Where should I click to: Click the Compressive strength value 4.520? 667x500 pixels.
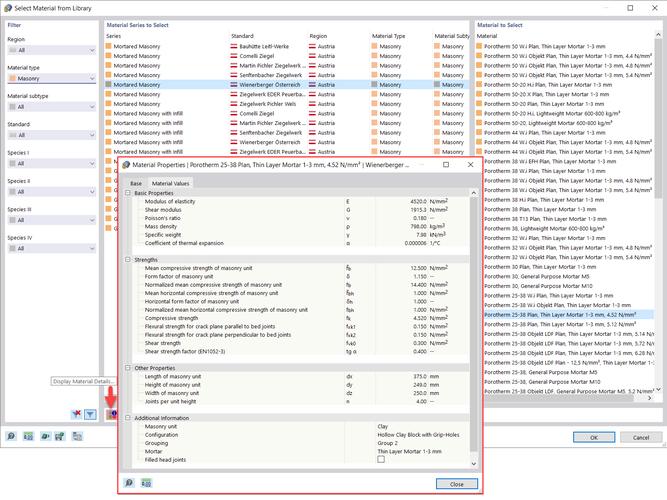point(419,318)
